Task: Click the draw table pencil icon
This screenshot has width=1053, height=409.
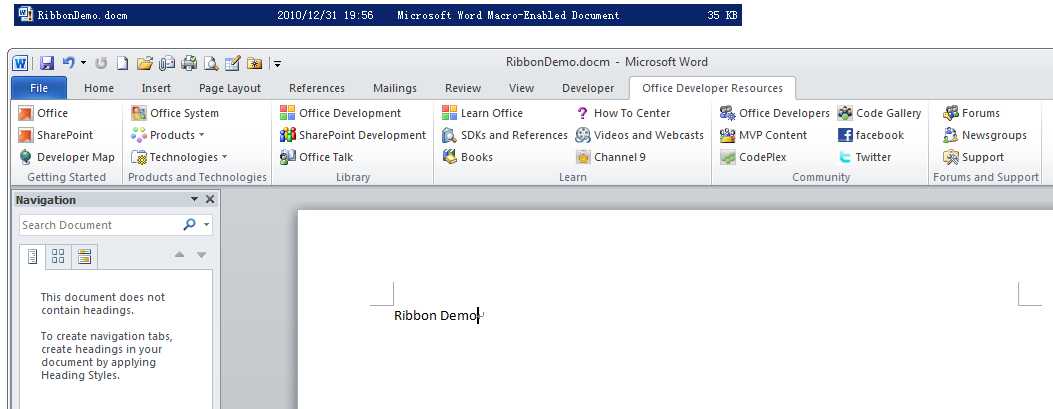Action: [x=232, y=63]
